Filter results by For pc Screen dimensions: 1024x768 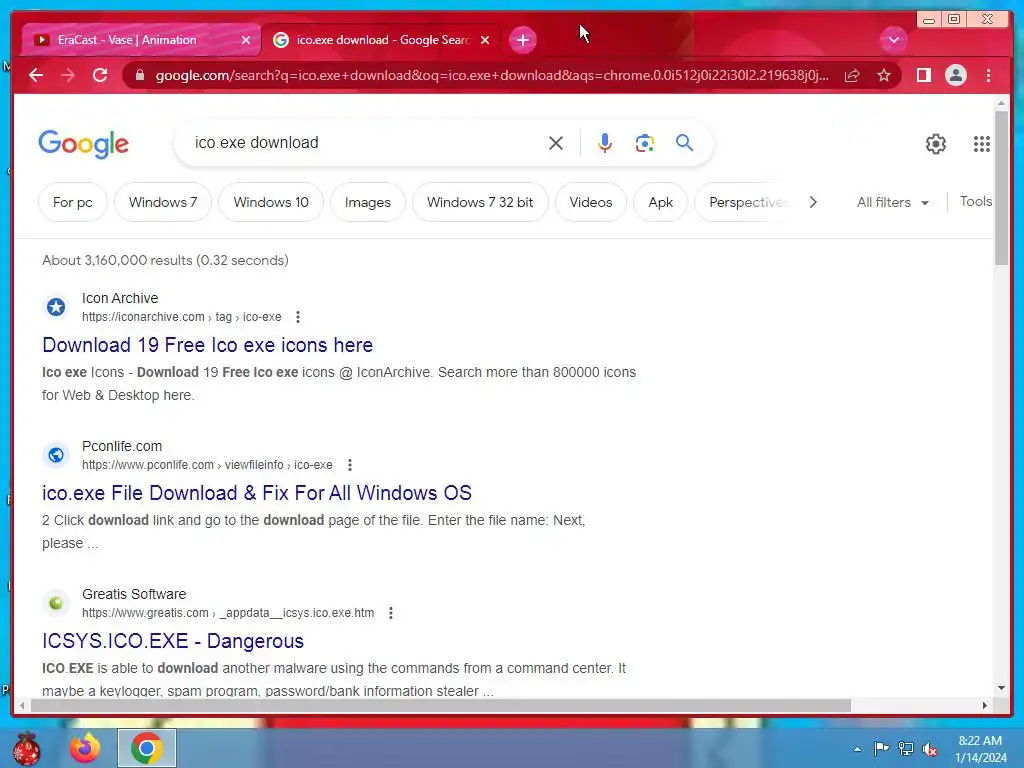pos(72,202)
